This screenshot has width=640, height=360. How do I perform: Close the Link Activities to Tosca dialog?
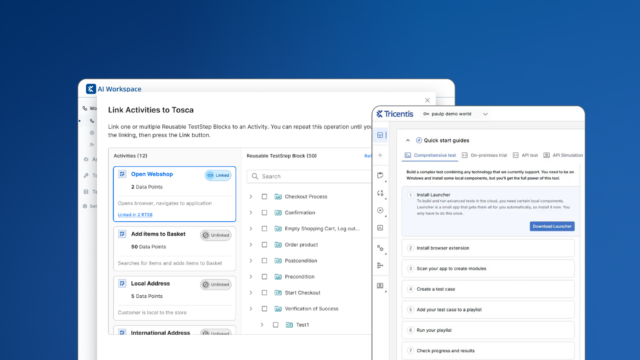(x=427, y=100)
